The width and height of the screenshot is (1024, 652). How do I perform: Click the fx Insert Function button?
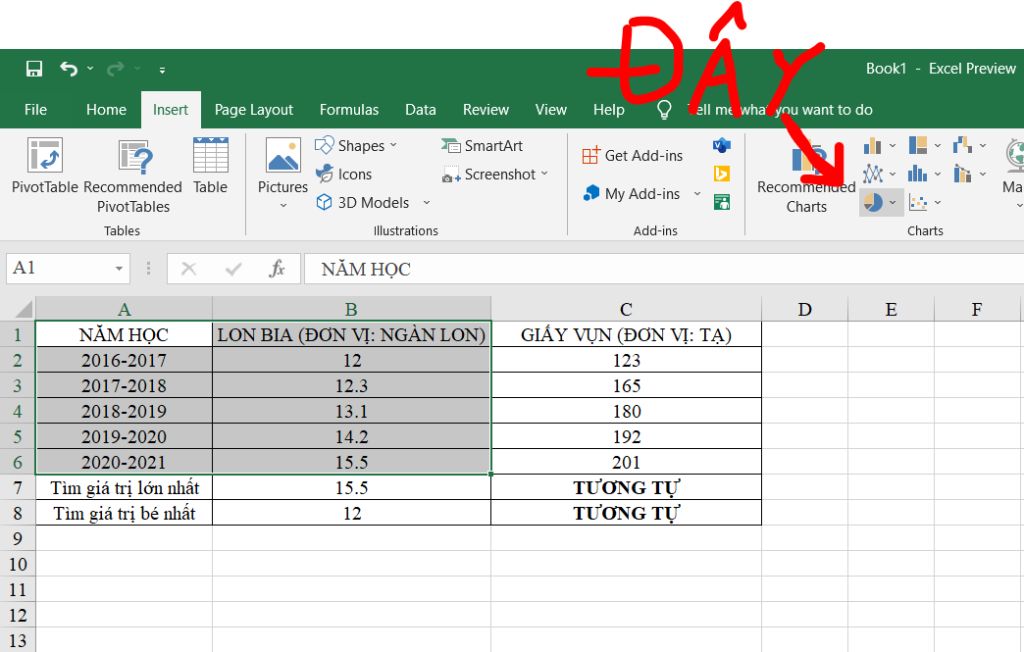tap(277, 269)
